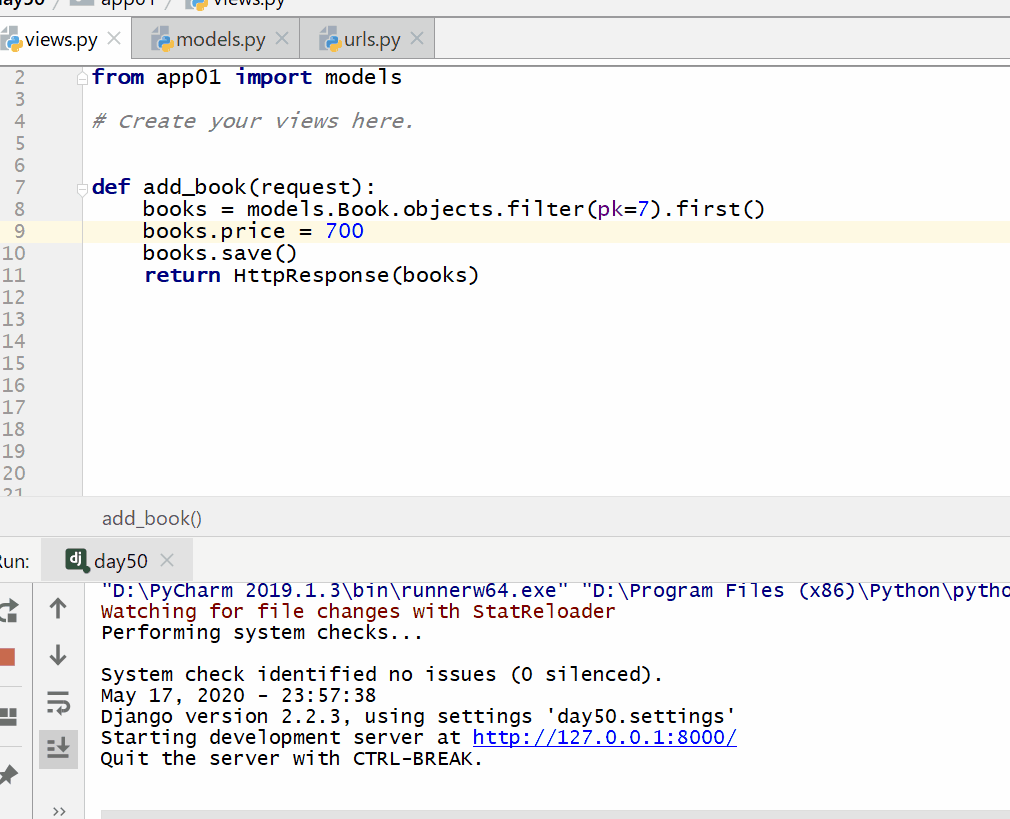Screen dimensions: 1010x819
Task: Click the restore layout icon
Action: [8, 716]
